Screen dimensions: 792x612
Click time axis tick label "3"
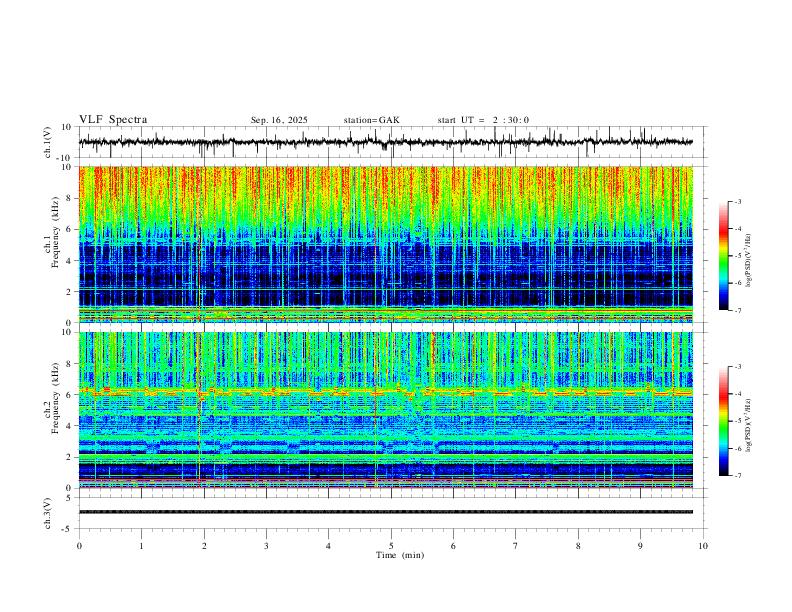pos(266,546)
